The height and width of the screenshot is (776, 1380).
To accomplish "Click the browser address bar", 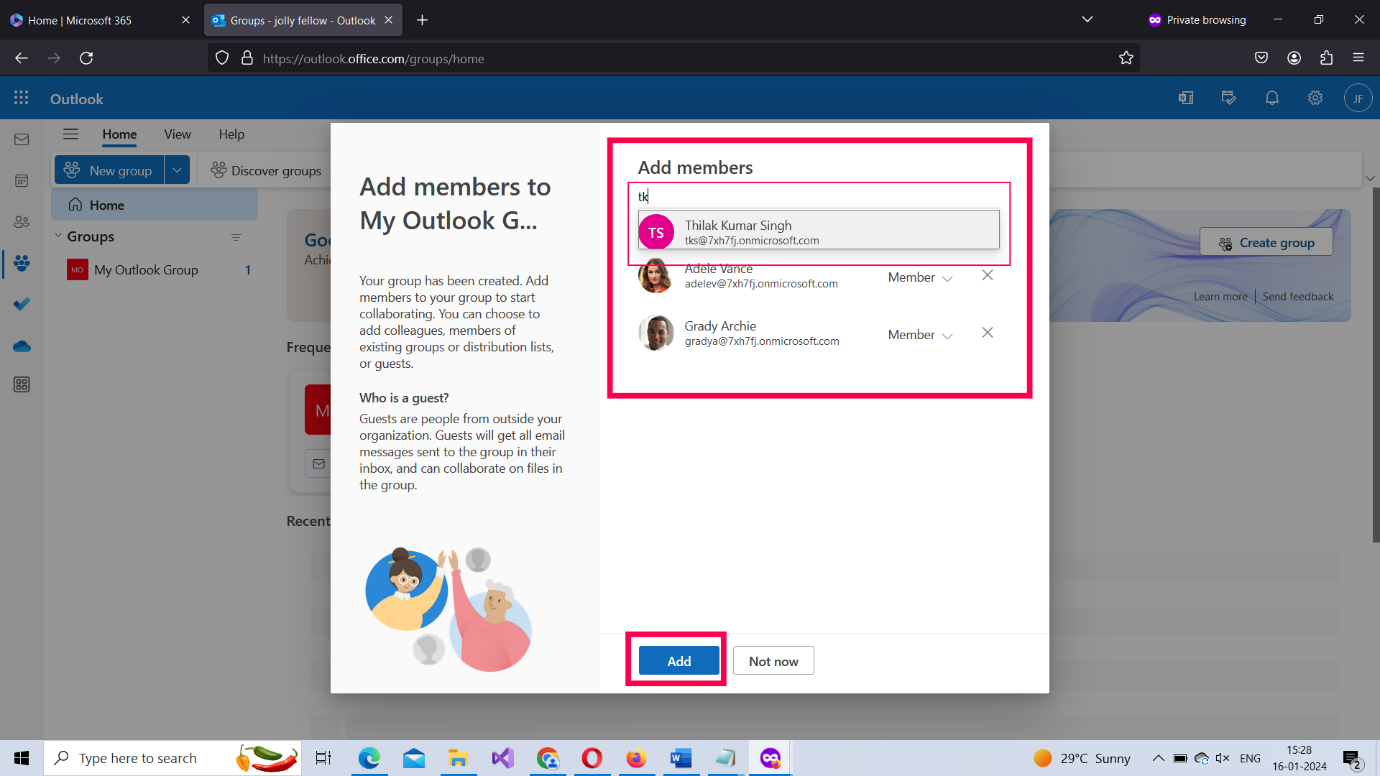I will (x=673, y=58).
